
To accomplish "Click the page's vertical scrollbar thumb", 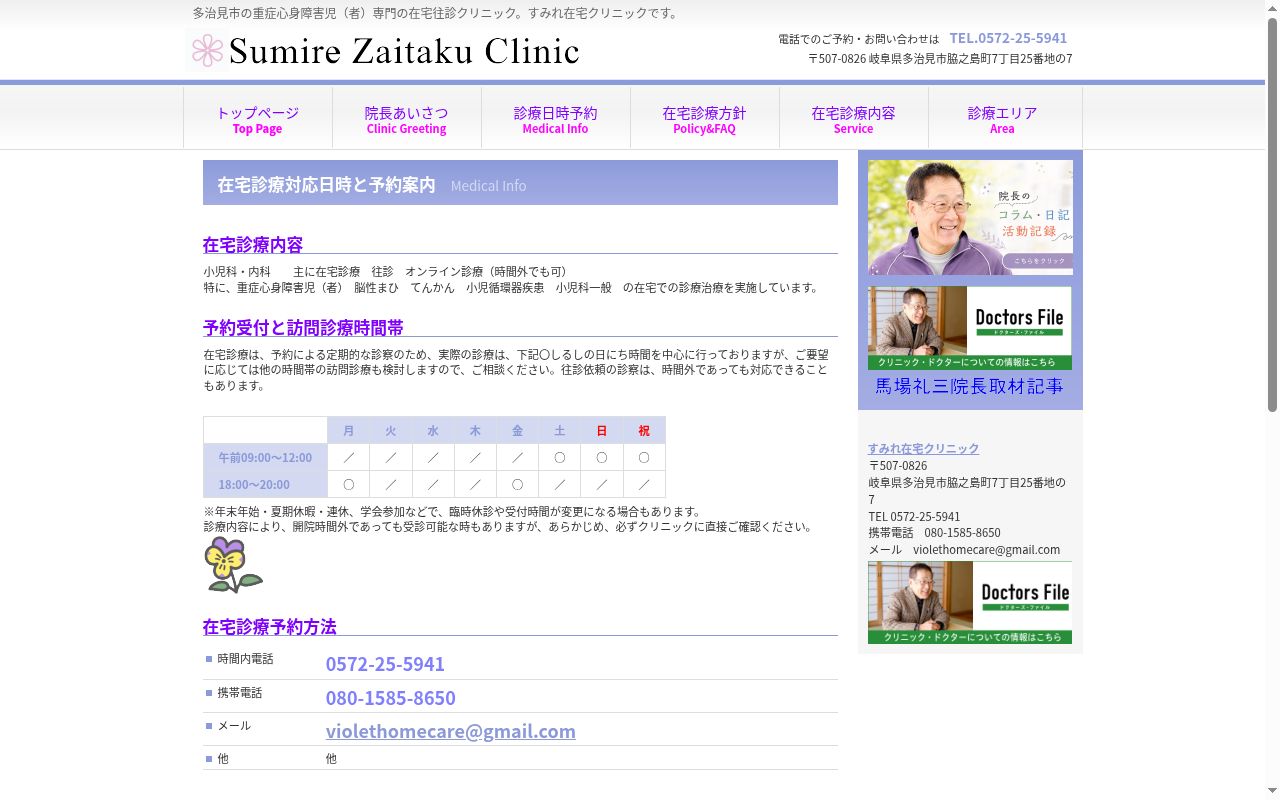I will (1273, 214).
